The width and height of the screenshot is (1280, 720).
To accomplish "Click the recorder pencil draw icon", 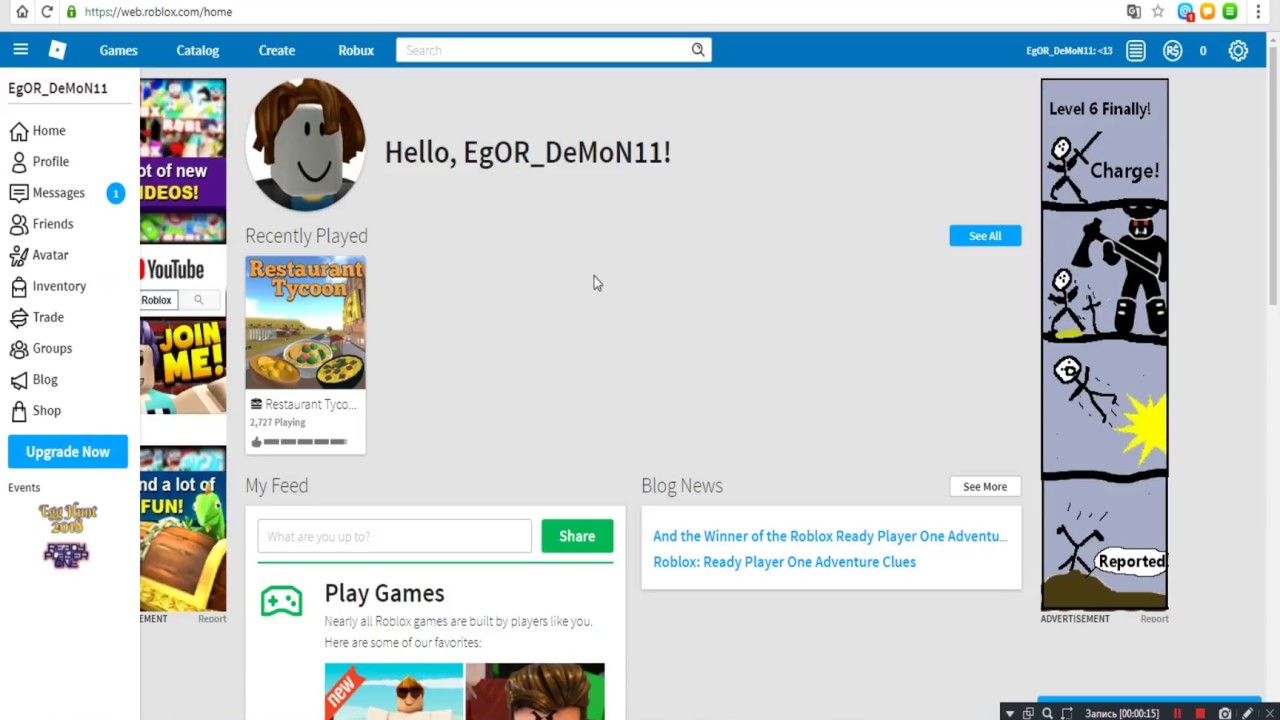I will click(x=1247, y=713).
